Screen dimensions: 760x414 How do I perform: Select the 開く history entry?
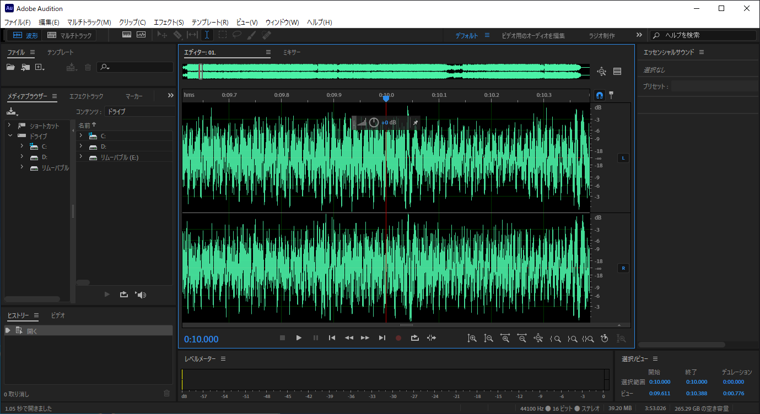(x=88, y=331)
